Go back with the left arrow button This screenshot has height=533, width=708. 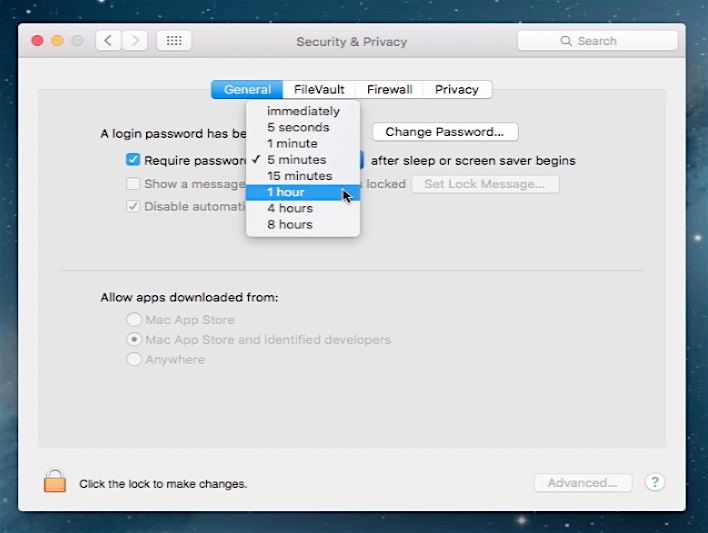tap(108, 41)
